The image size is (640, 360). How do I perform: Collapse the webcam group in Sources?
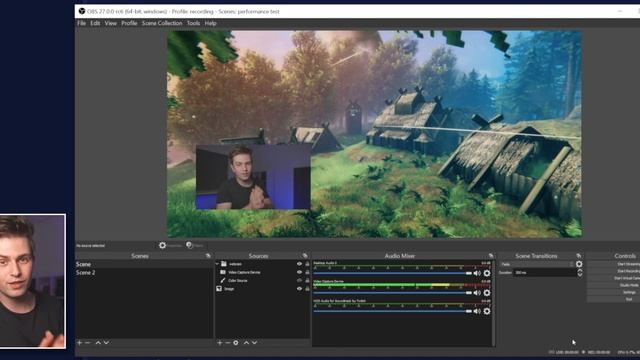(x=218, y=264)
